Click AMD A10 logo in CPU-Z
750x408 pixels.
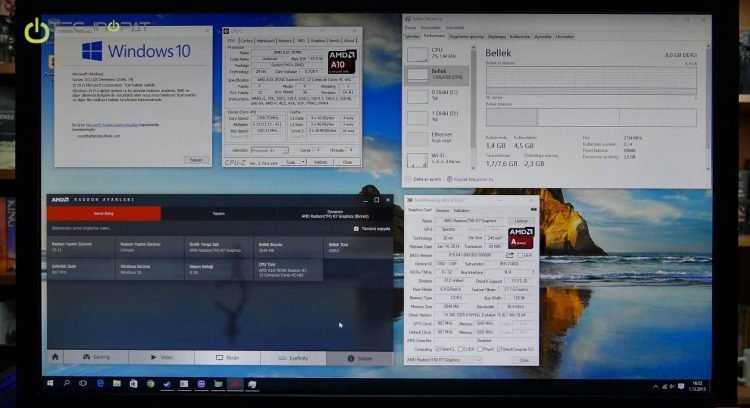(342, 62)
